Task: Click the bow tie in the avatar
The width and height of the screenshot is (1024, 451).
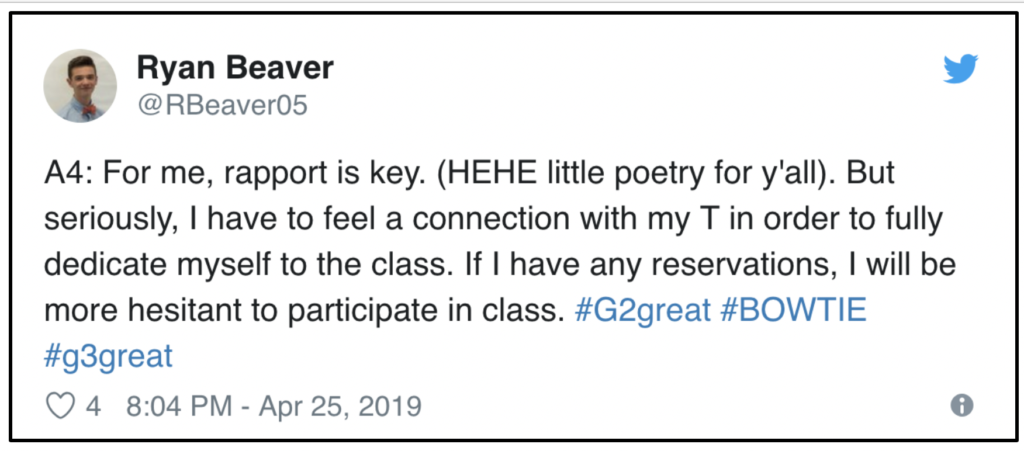Action: click(89, 110)
